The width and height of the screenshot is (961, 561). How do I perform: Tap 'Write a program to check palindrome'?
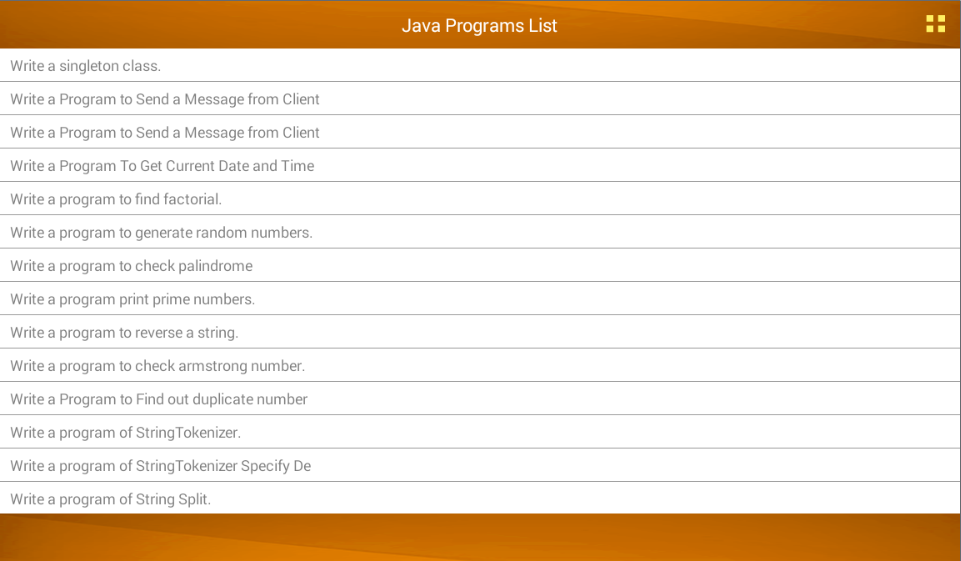[x=480, y=265]
